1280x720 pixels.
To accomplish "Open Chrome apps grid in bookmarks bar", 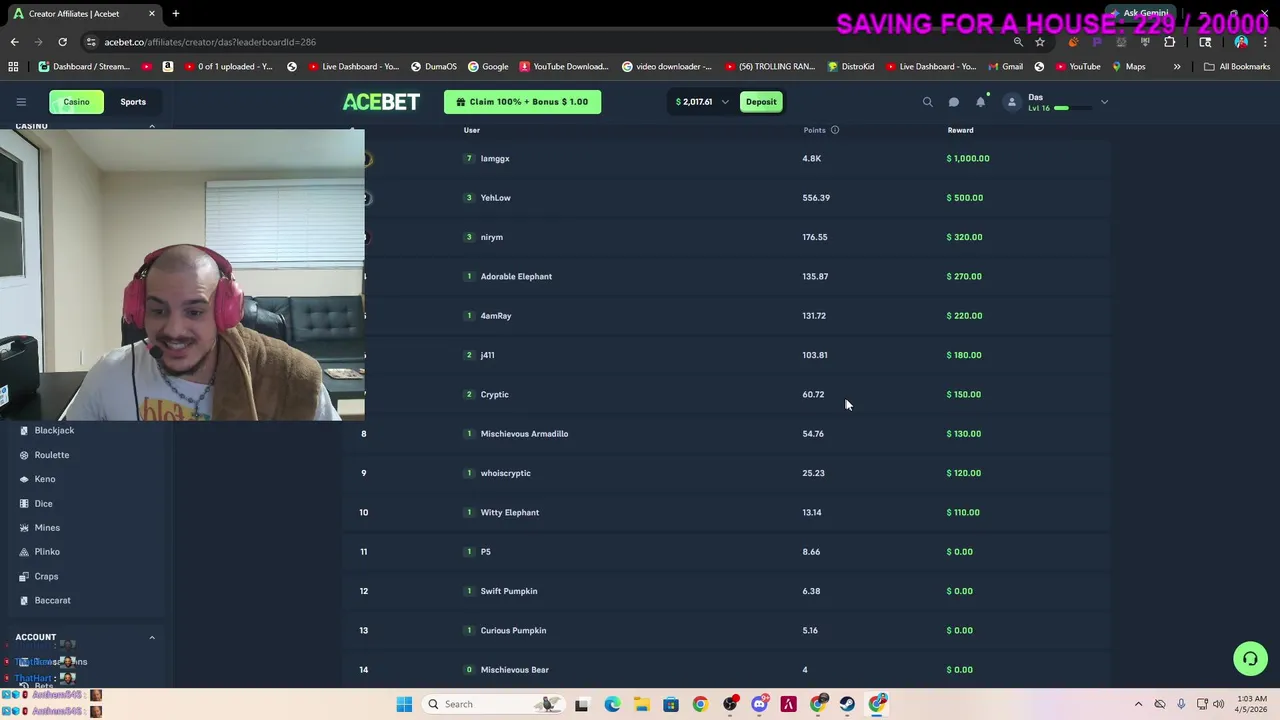I will [x=13, y=67].
